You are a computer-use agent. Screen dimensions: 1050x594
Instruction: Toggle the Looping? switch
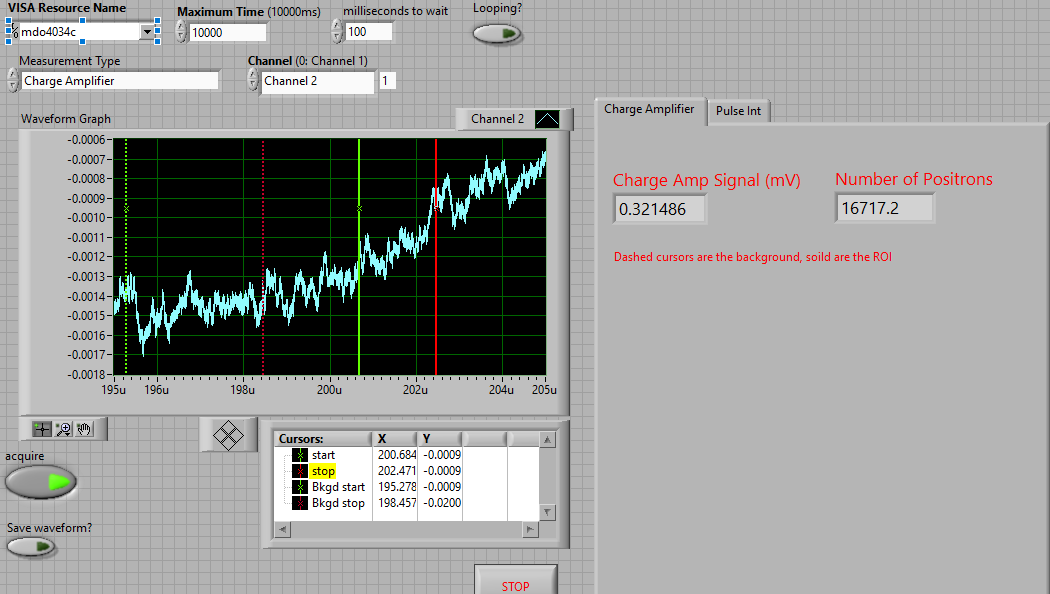click(x=497, y=33)
